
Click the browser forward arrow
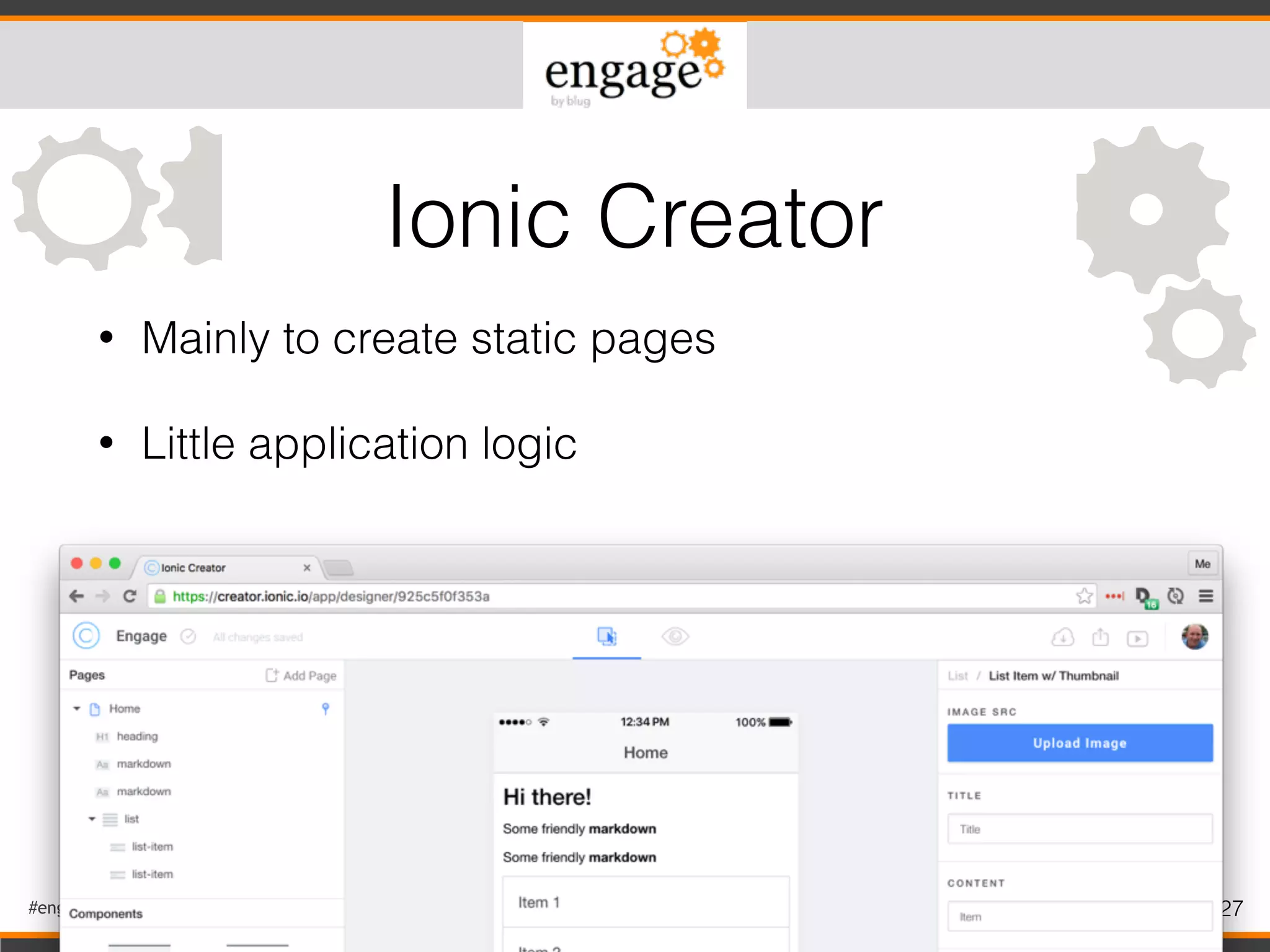tap(102, 596)
